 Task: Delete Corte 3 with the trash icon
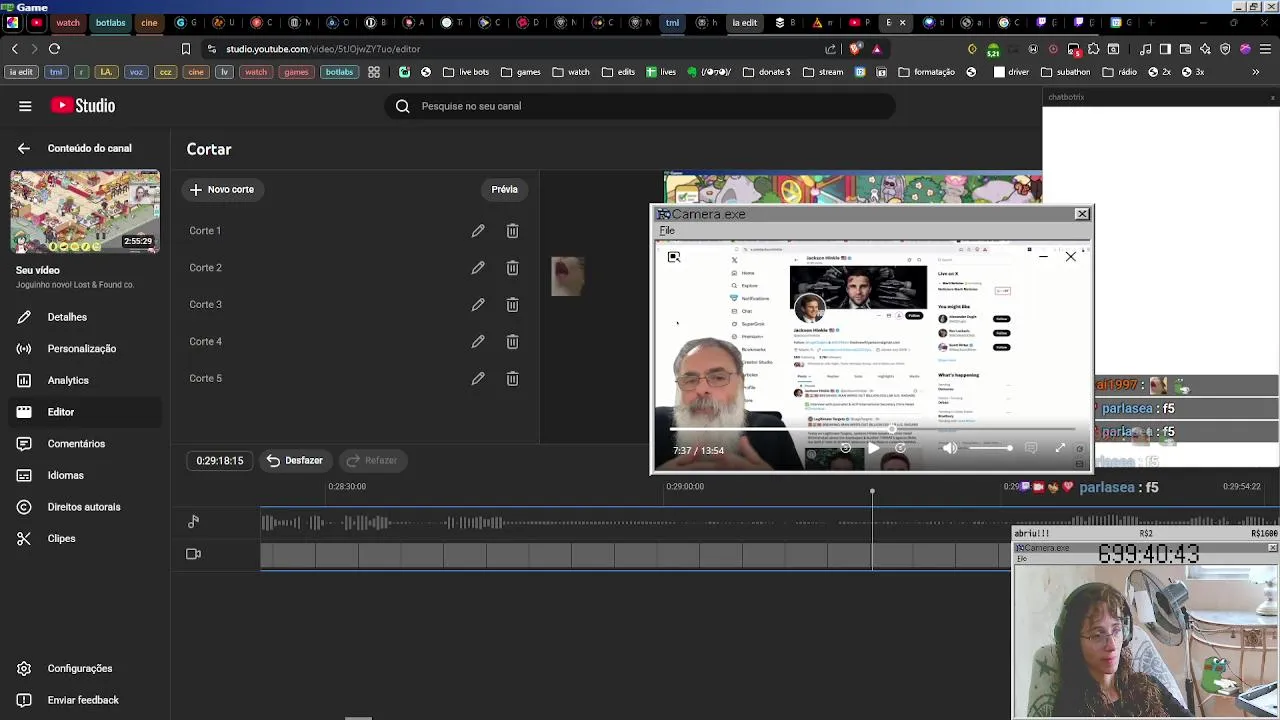[512, 305]
